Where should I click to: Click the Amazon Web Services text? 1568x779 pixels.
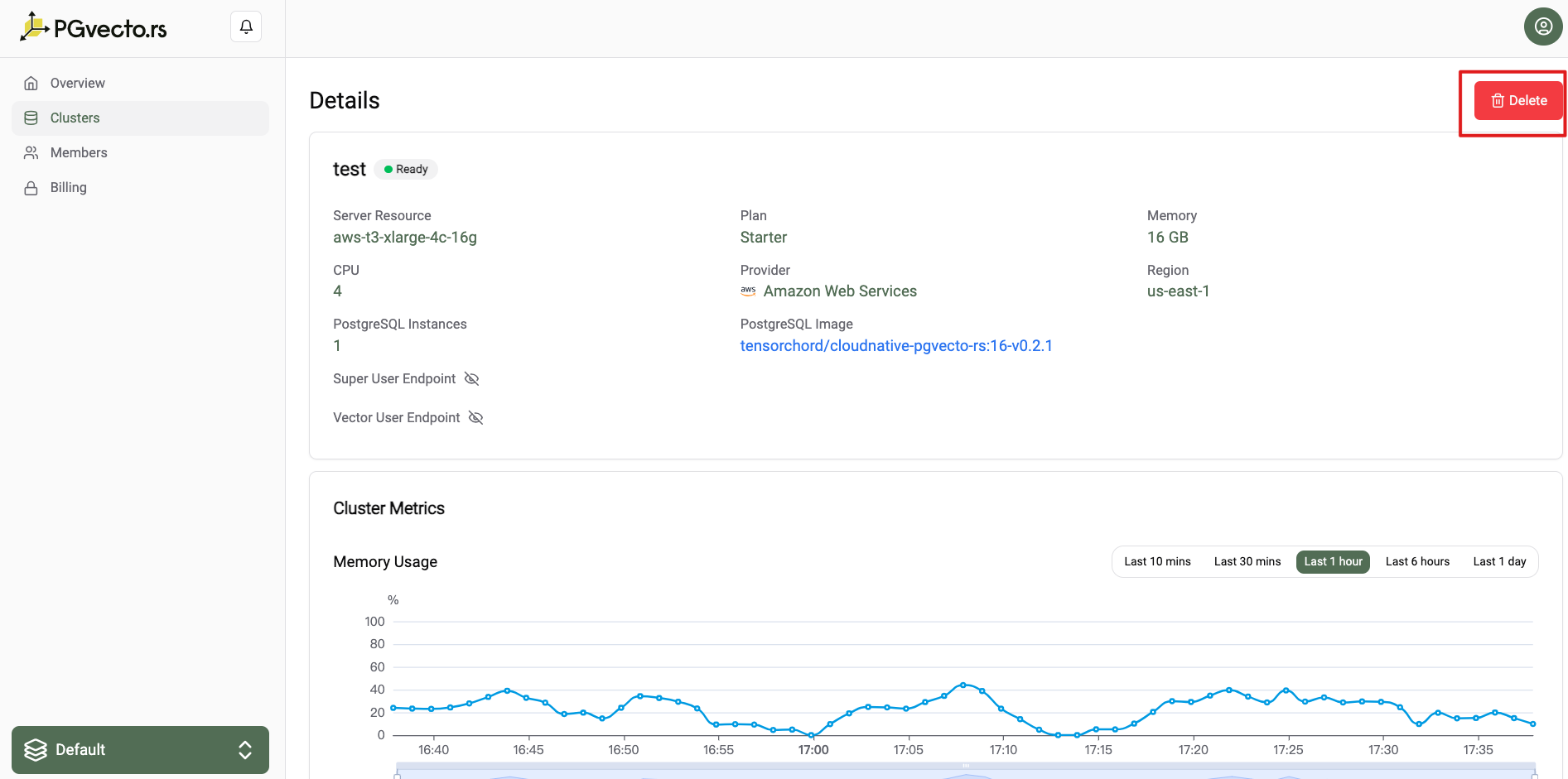(840, 291)
